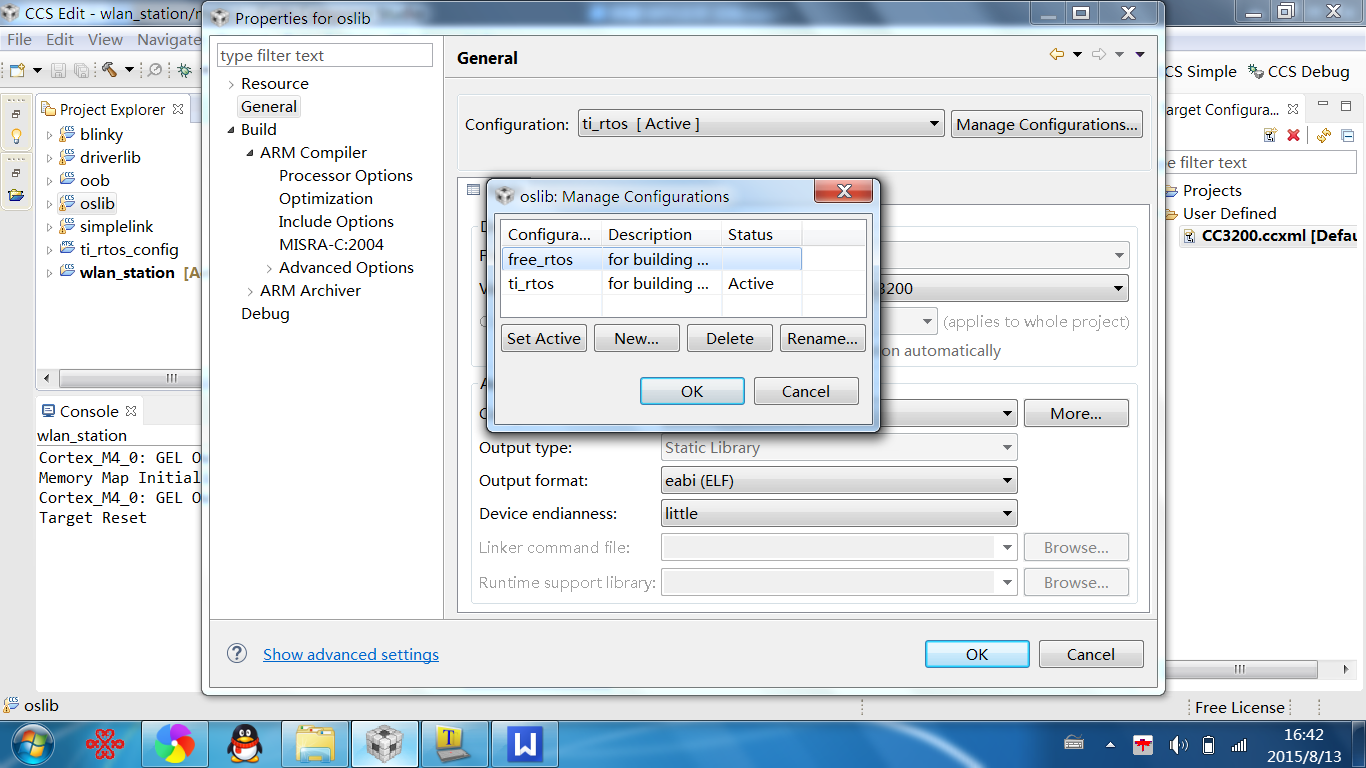
Task: Click the volume speaker tray icon
Action: [1178, 745]
